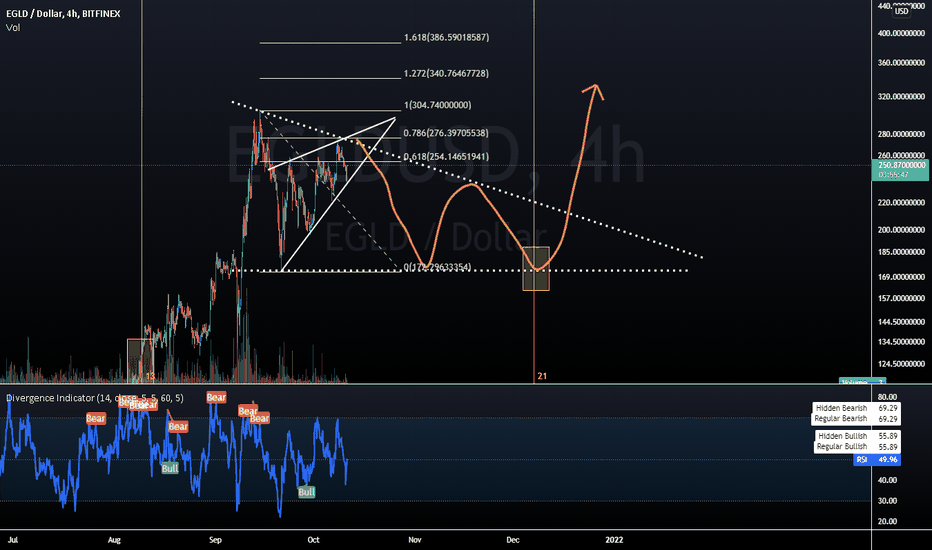Click Dec on the time axis
The height and width of the screenshot is (550, 932).
tap(512, 540)
